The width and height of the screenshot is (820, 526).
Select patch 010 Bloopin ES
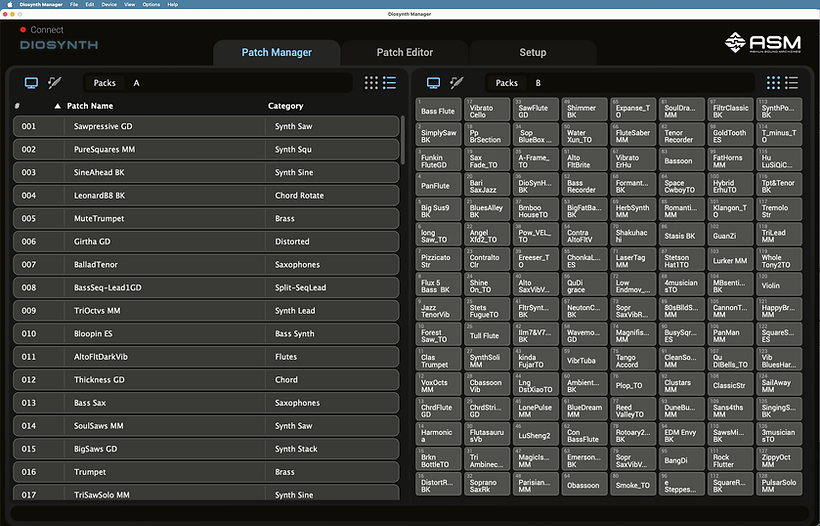tap(206, 334)
